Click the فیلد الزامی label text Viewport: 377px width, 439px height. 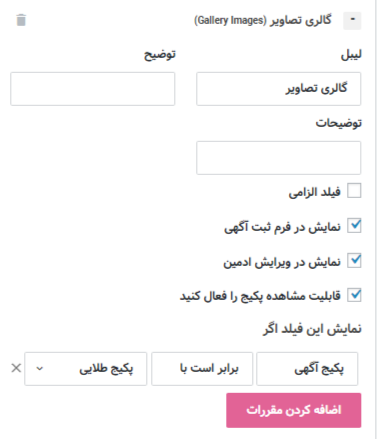click(x=315, y=192)
